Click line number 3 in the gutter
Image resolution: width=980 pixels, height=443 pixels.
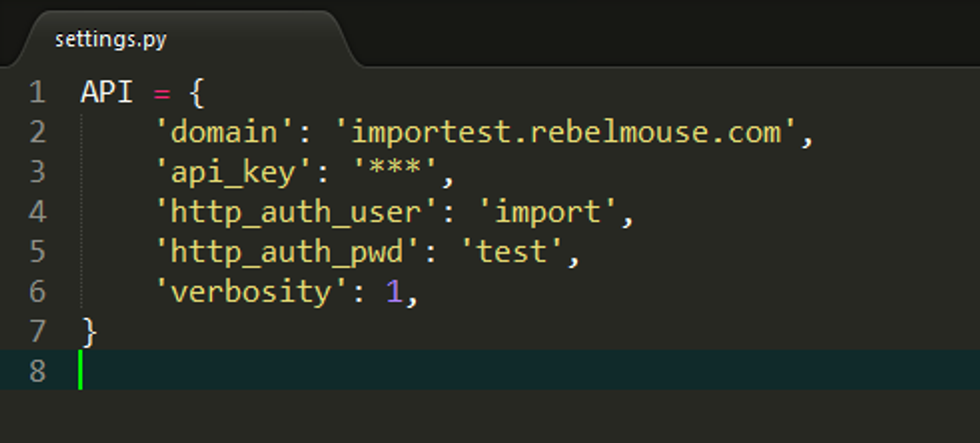coord(37,173)
